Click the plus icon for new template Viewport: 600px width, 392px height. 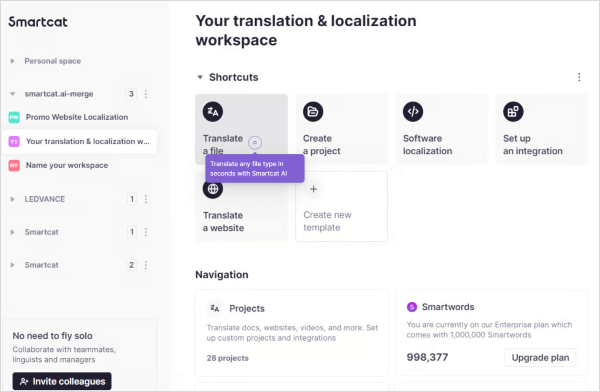click(313, 189)
